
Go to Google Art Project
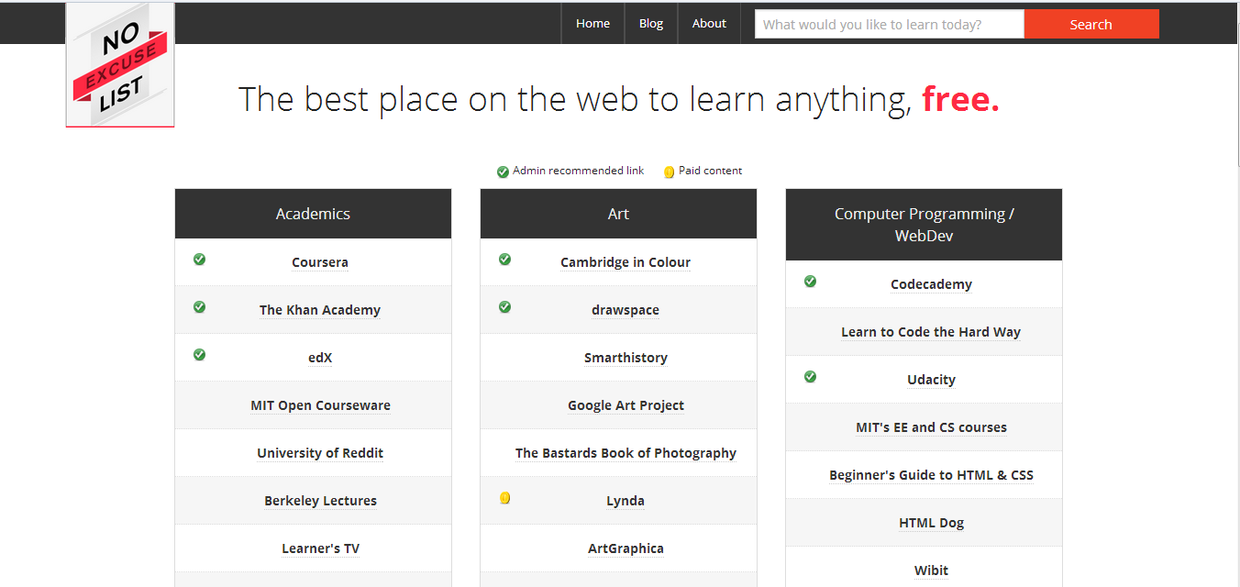coord(625,406)
